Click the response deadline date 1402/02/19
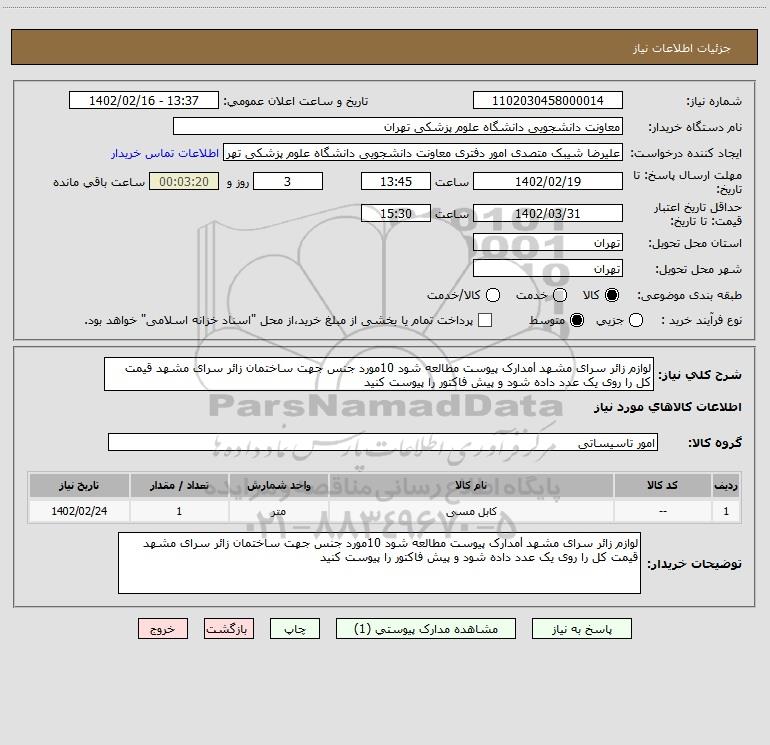This screenshot has height=745, width=770. click(548, 182)
